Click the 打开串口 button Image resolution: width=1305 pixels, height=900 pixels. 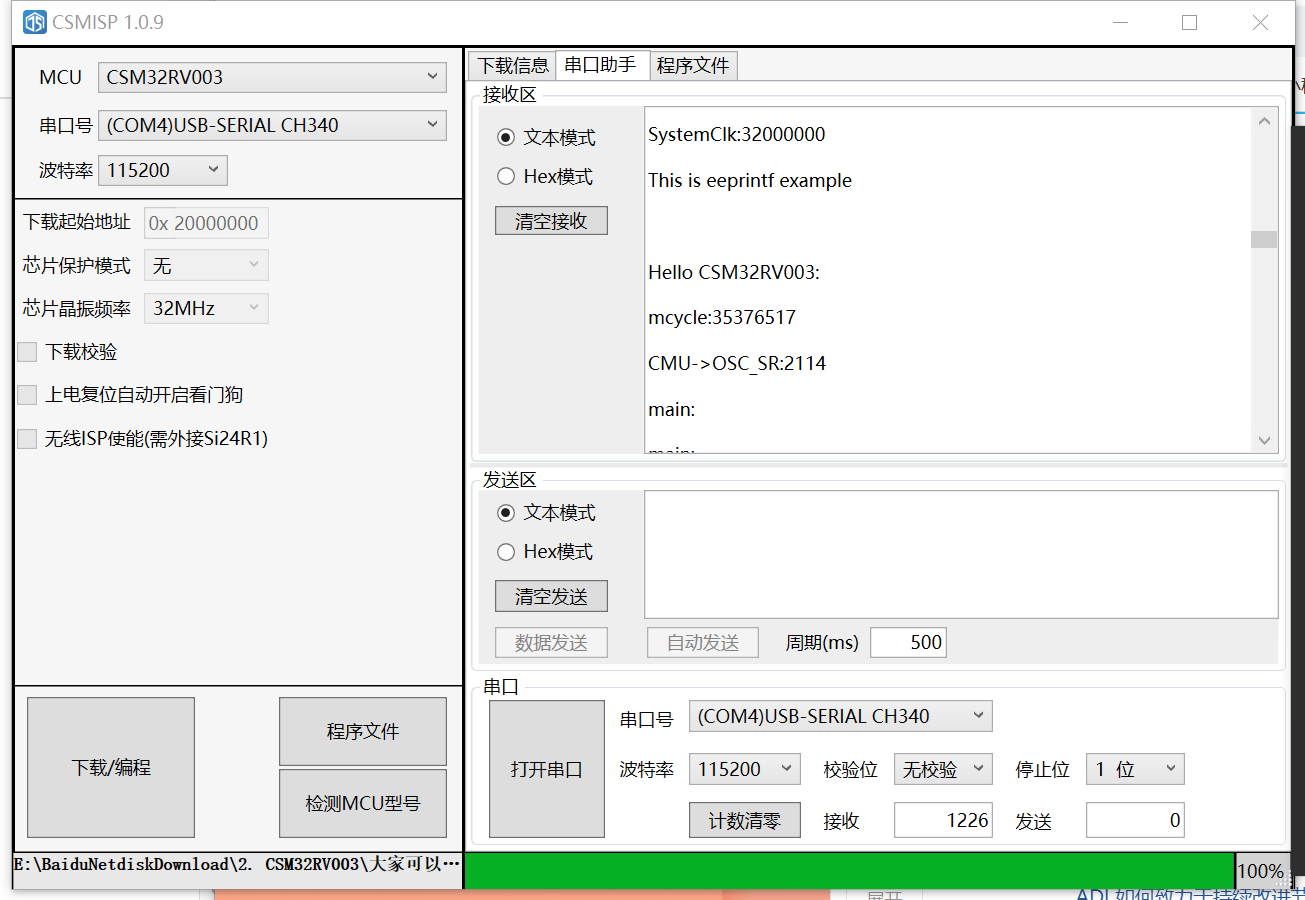point(547,769)
